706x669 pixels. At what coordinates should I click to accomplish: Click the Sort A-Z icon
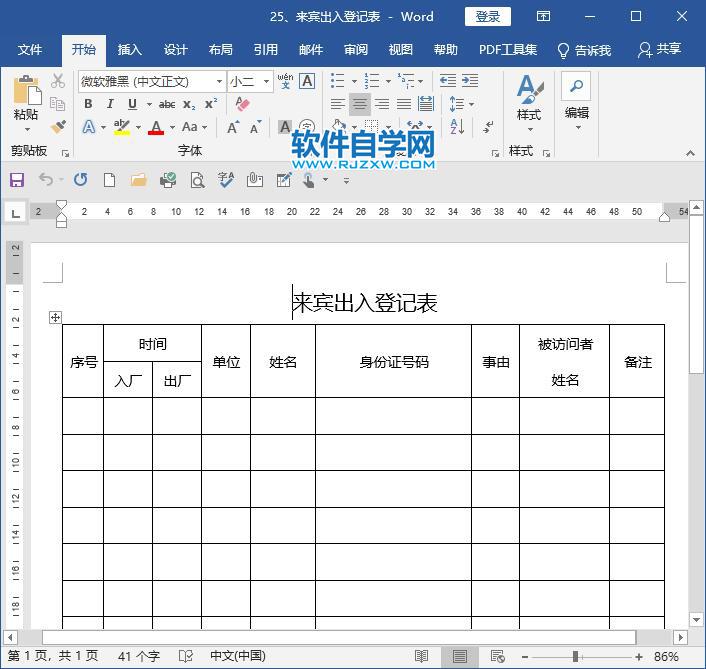point(457,127)
